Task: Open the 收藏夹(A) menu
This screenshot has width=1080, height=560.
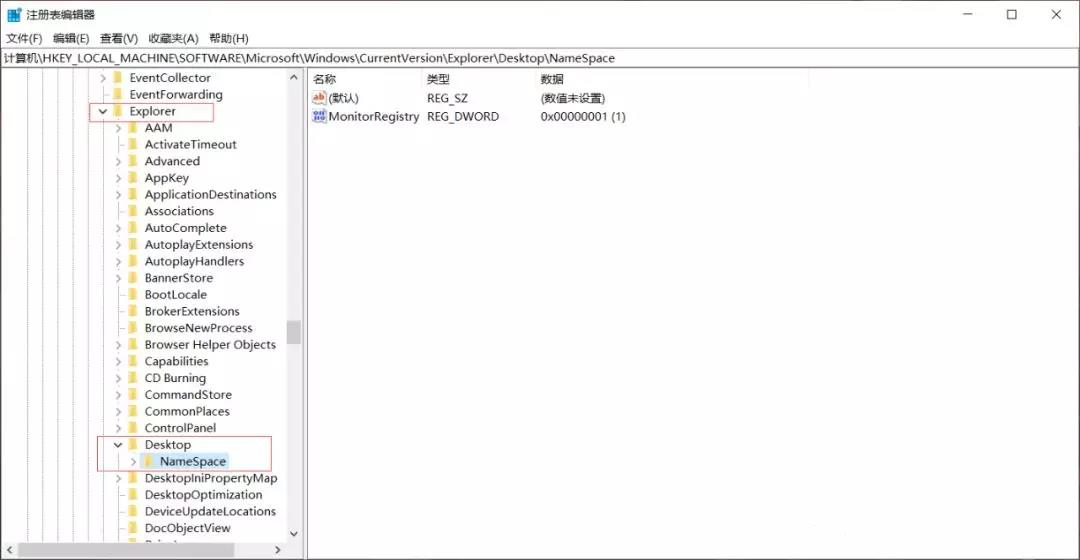Action: pos(174,39)
